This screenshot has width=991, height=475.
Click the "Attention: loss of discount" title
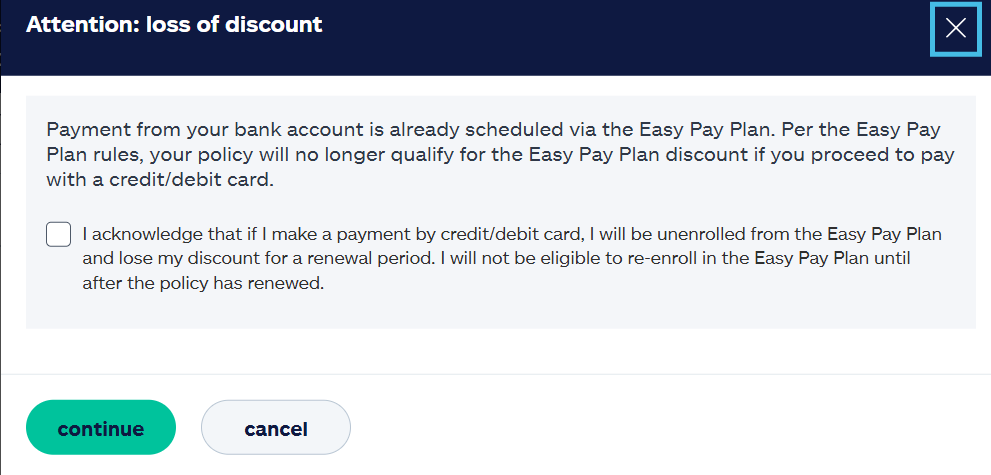[174, 25]
